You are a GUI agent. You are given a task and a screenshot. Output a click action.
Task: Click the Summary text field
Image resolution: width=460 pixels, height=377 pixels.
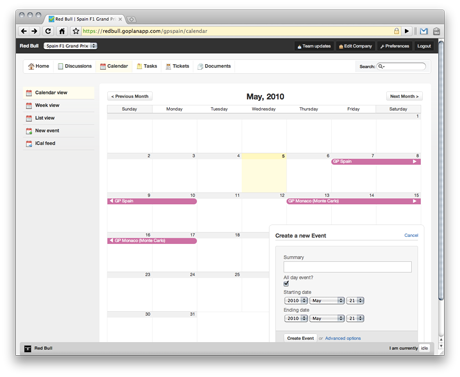tap(347, 267)
